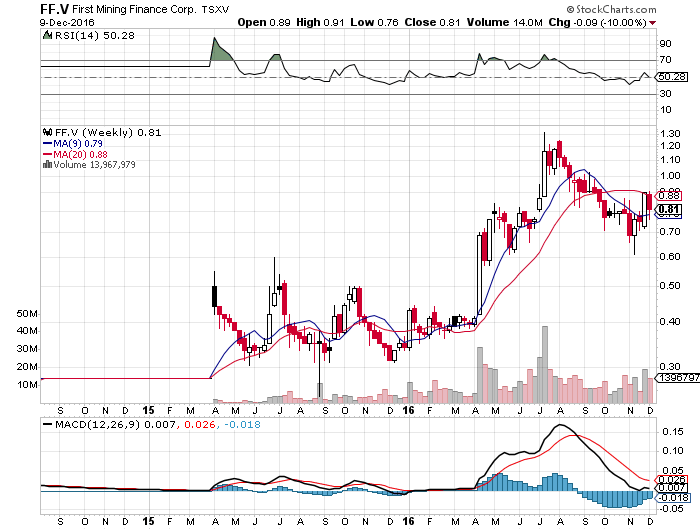Click the RSI 50.28 value tag
700x530 pixels.
tap(671, 77)
